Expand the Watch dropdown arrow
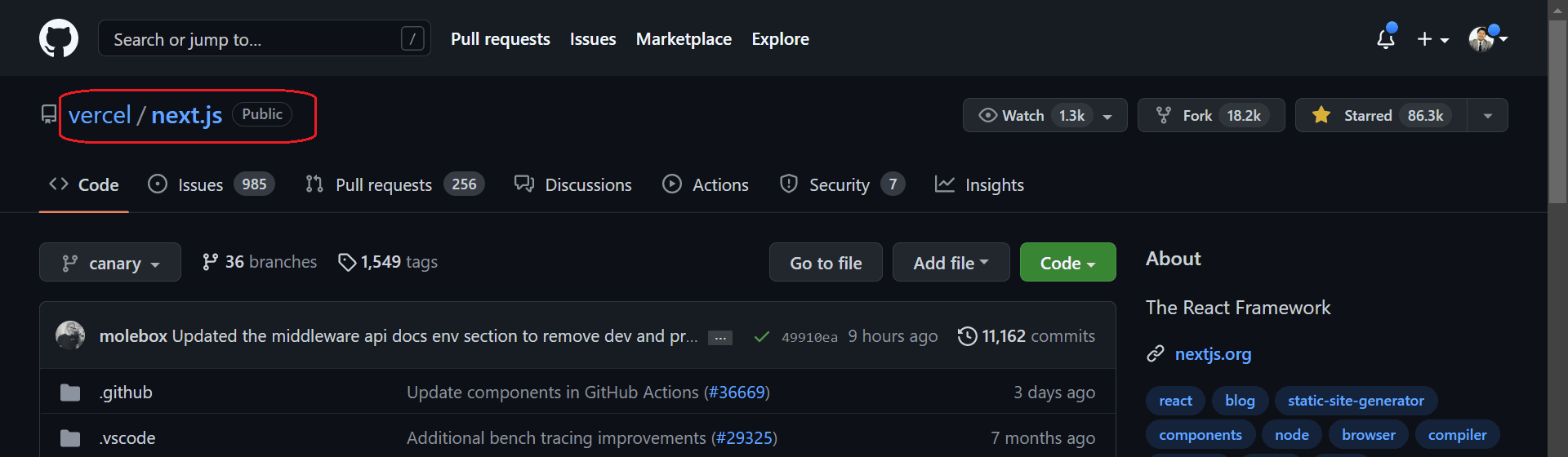The image size is (1568, 457). [x=1107, y=116]
